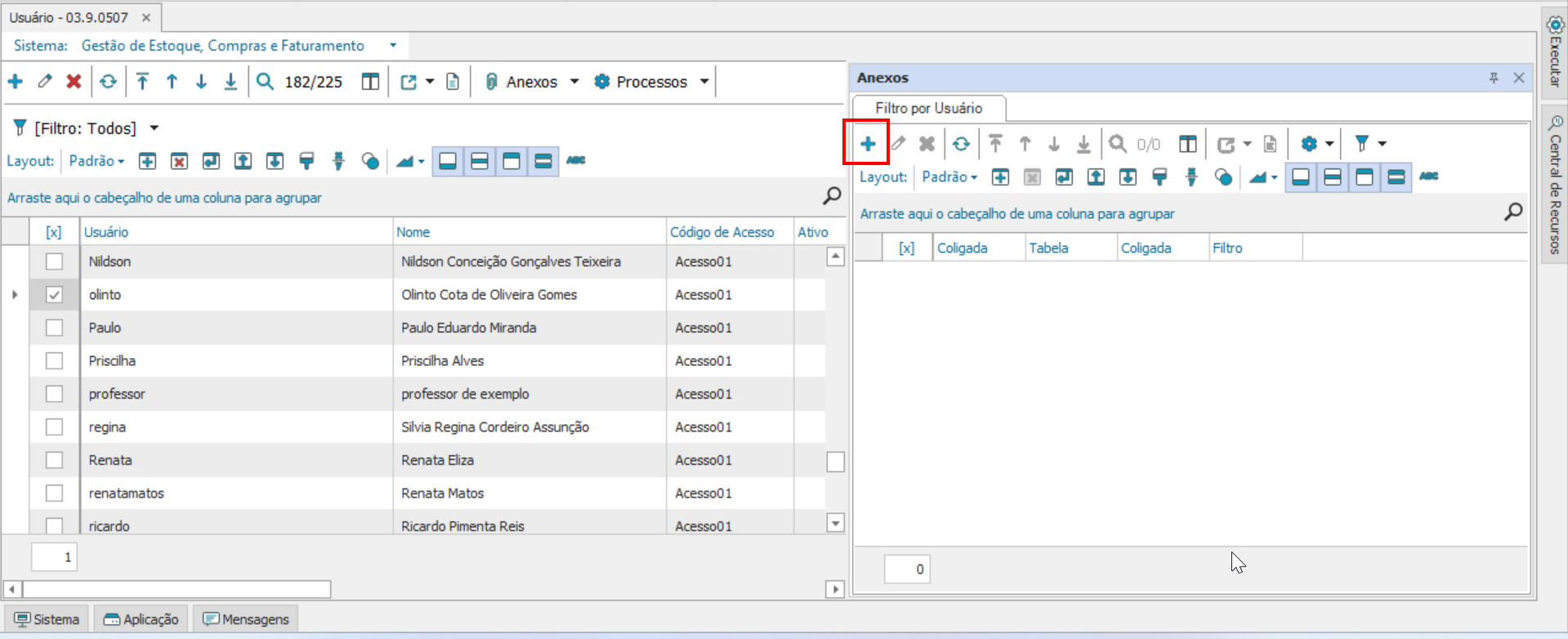This screenshot has height=639, width=1568.
Task: Click the document report icon before Anexos
Action: tap(453, 81)
